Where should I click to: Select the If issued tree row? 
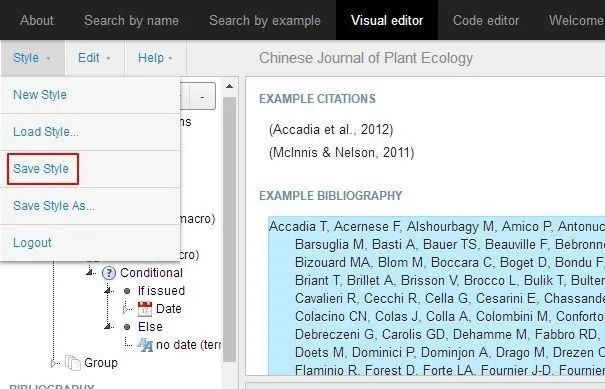click(x=161, y=291)
